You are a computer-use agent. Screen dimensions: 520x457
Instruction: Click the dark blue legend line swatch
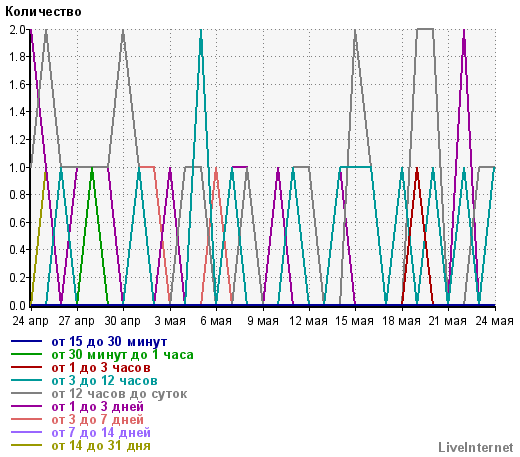pos(26,341)
